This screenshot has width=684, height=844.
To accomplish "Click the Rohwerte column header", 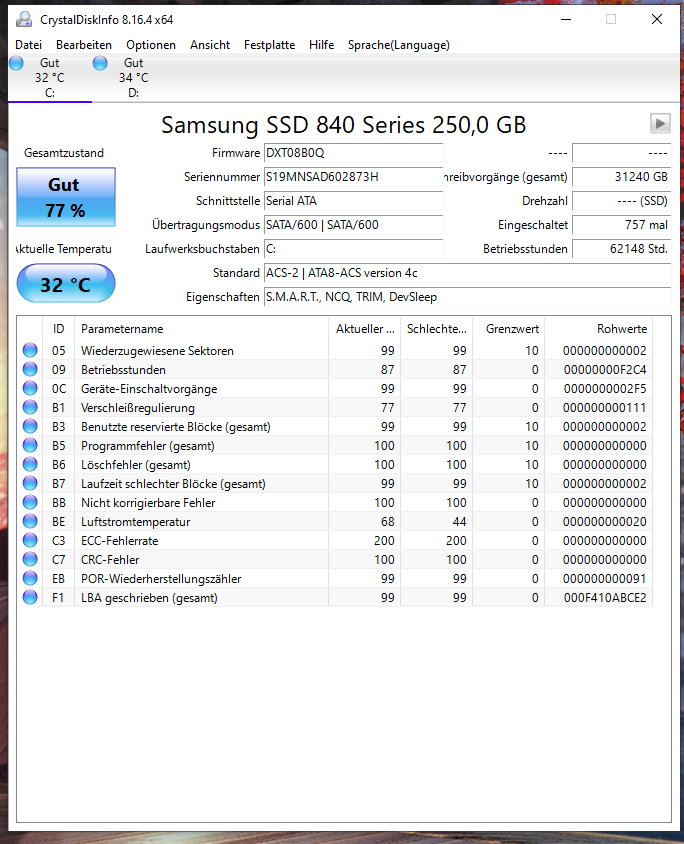I will (x=599, y=328).
